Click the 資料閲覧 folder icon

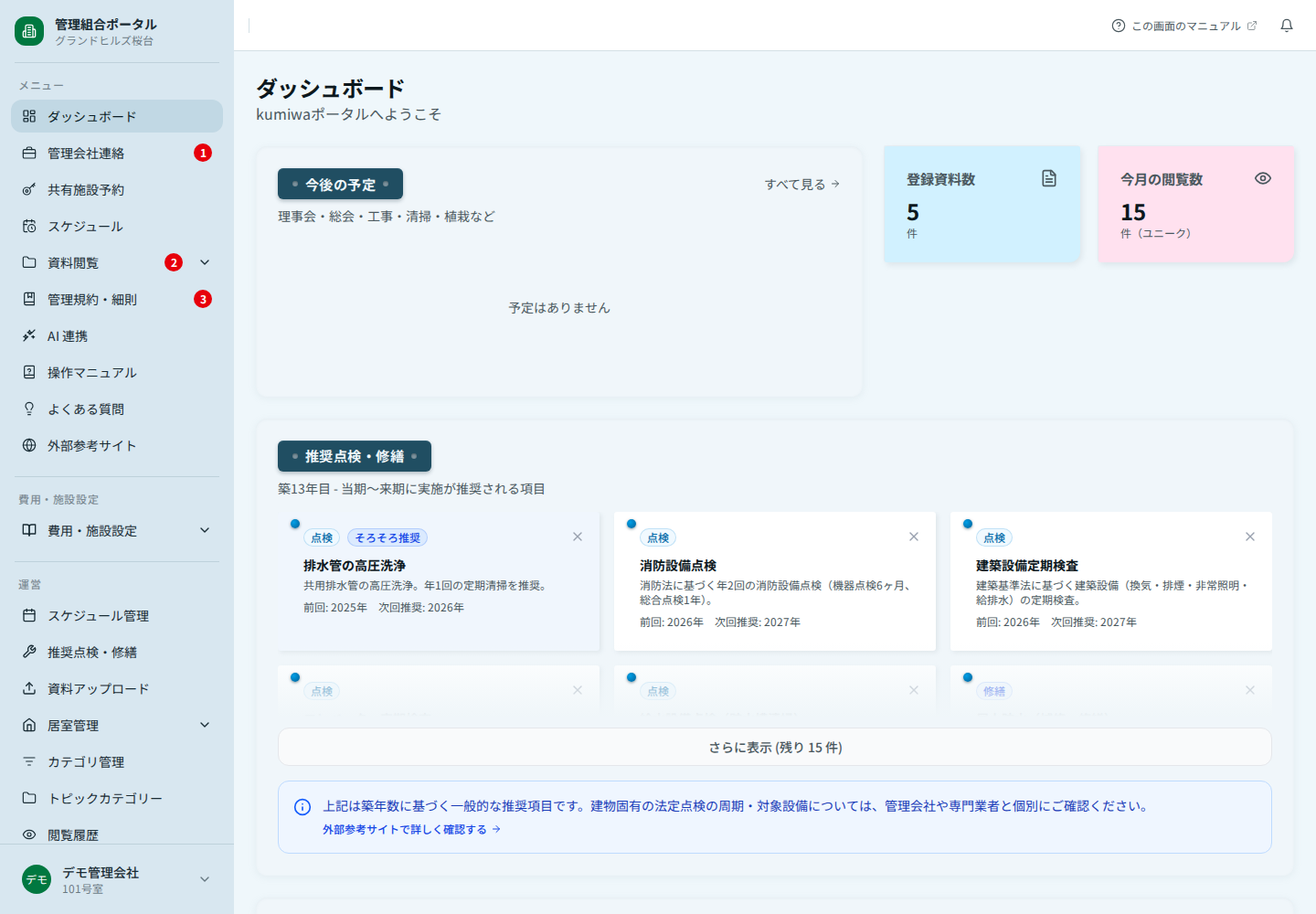tap(29, 262)
